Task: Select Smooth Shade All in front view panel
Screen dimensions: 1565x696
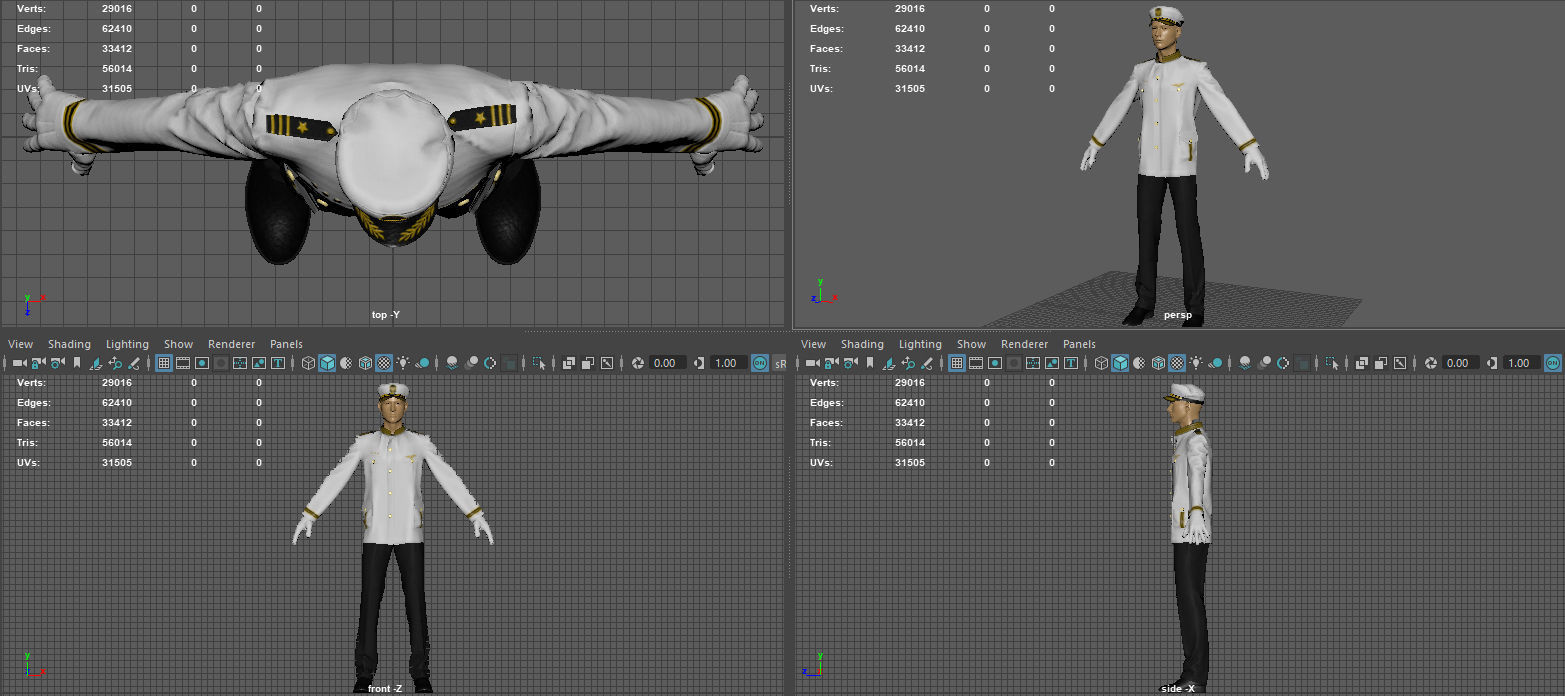Action: click(x=327, y=363)
